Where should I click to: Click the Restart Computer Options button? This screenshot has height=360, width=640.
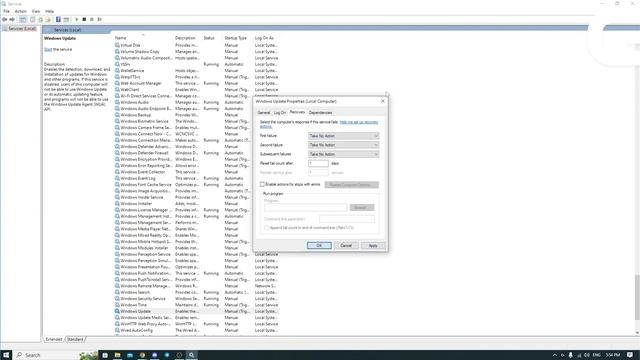(x=351, y=185)
